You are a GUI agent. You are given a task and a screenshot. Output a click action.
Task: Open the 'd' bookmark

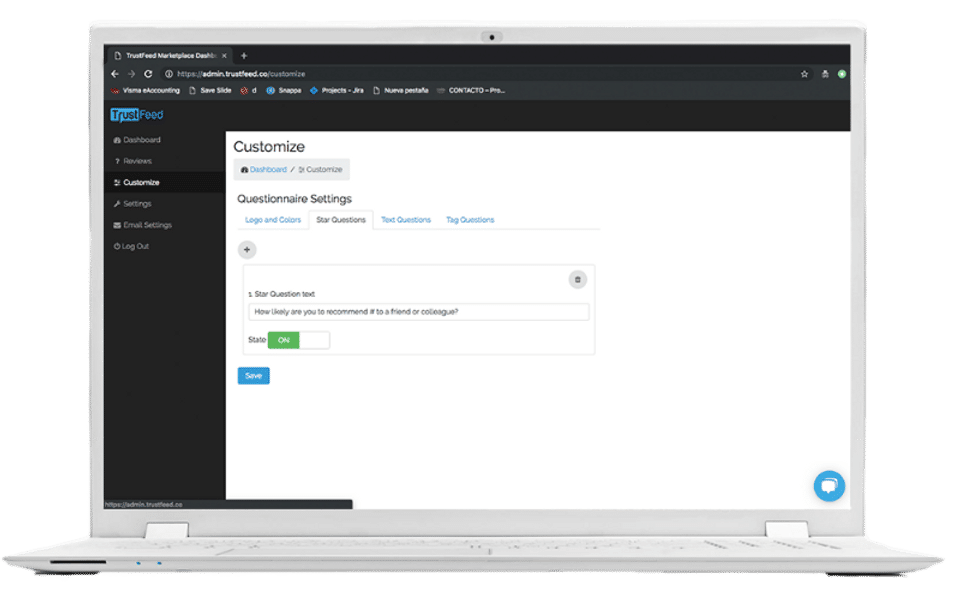point(249,91)
